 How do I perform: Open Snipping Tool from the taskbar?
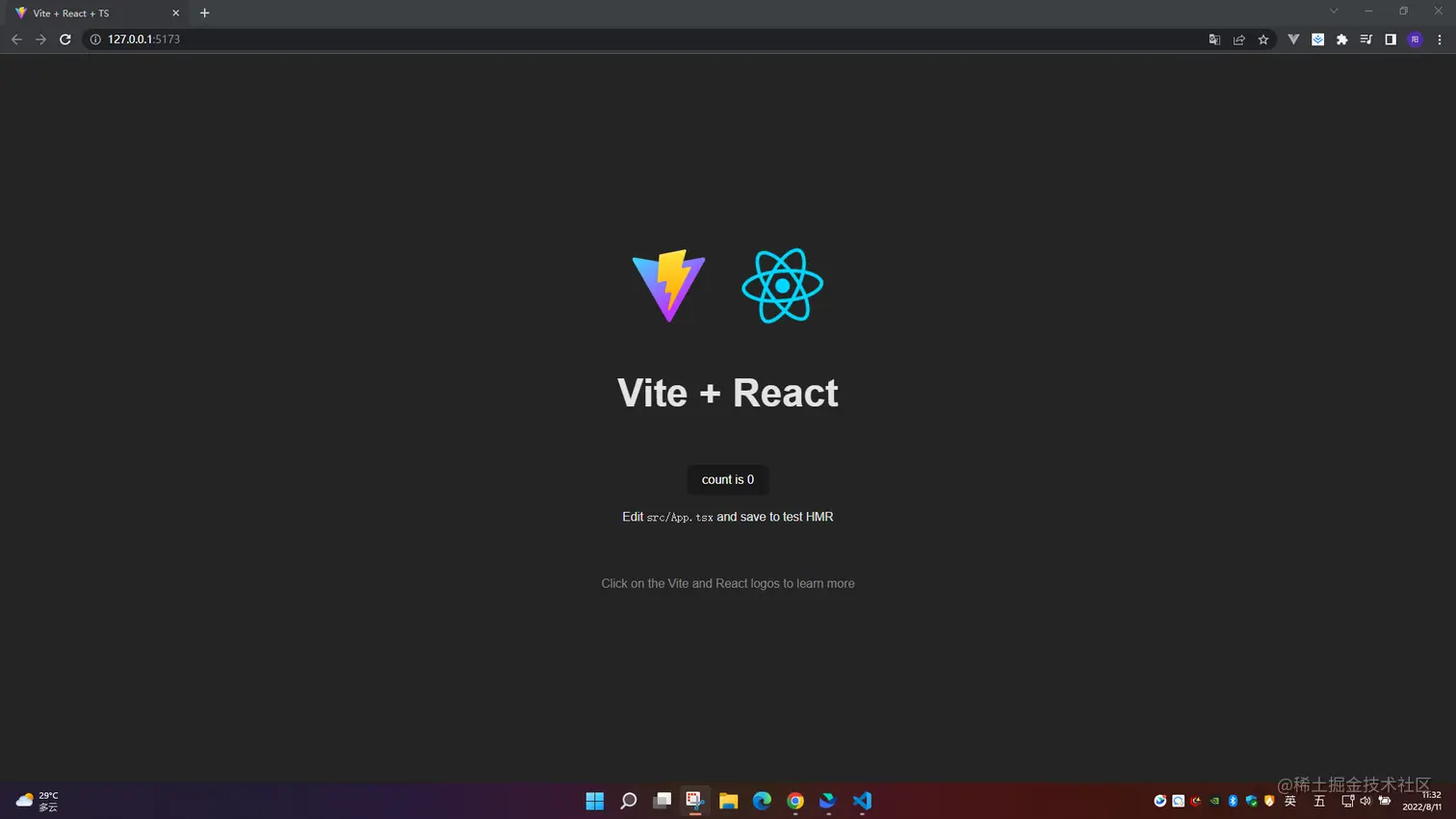(695, 801)
